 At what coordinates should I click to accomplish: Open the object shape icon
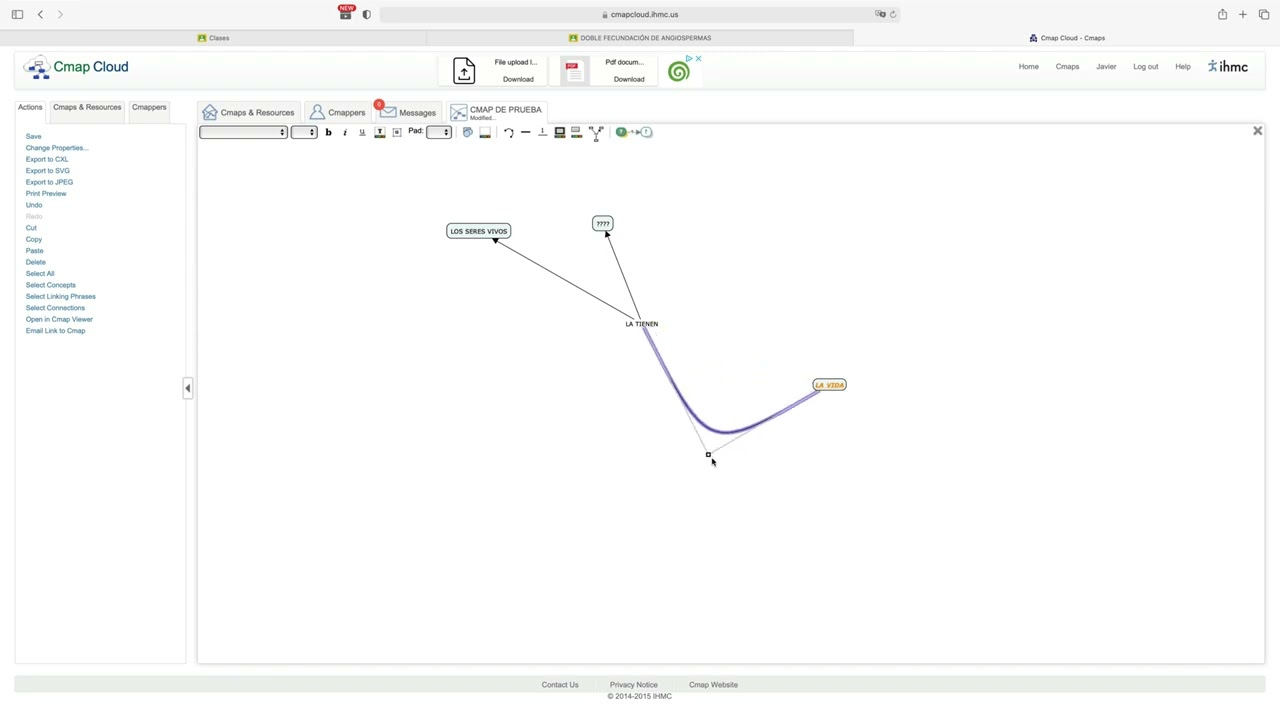pyautogui.click(x=467, y=132)
